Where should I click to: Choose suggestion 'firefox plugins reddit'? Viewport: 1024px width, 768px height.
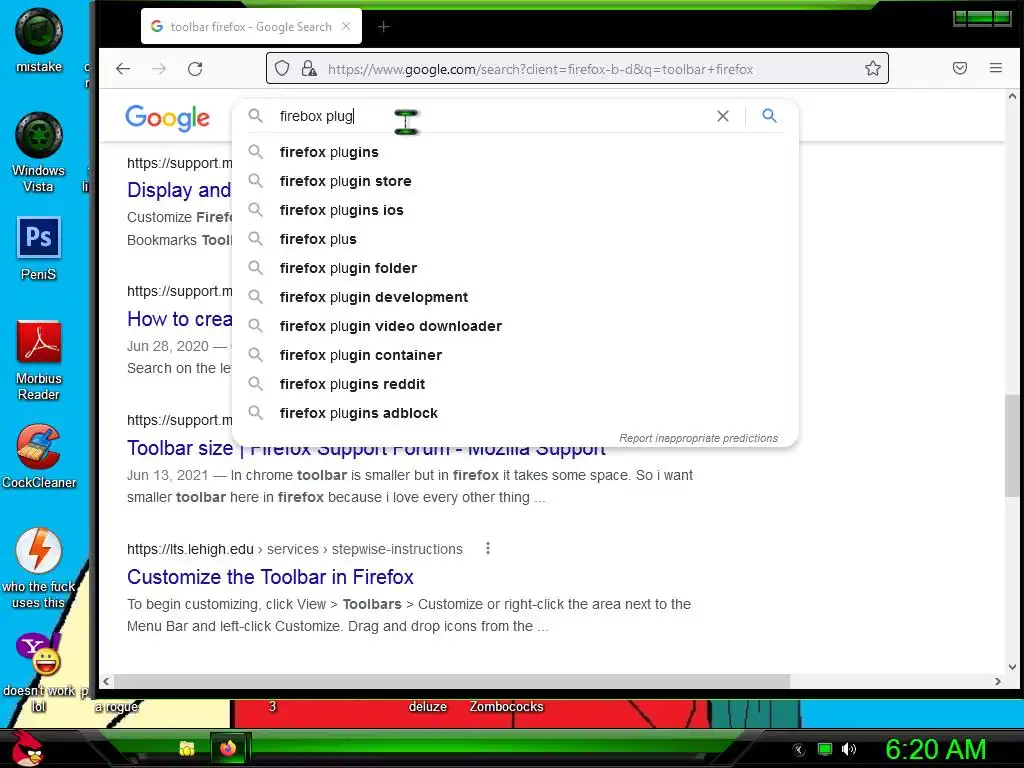pos(515,384)
